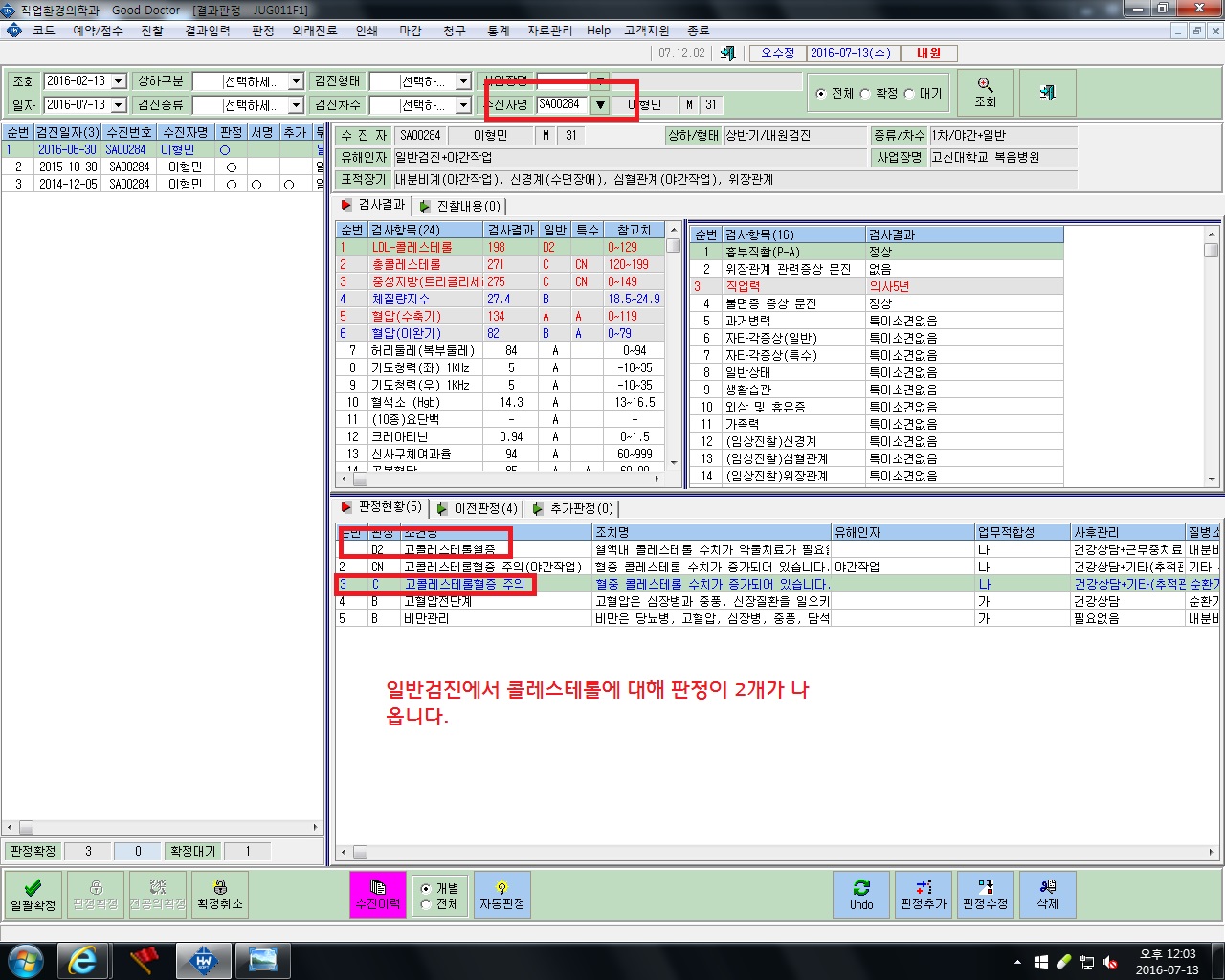The width and height of the screenshot is (1225, 980).
Task: Open 수진이력 magenta button
Action: tap(378, 895)
